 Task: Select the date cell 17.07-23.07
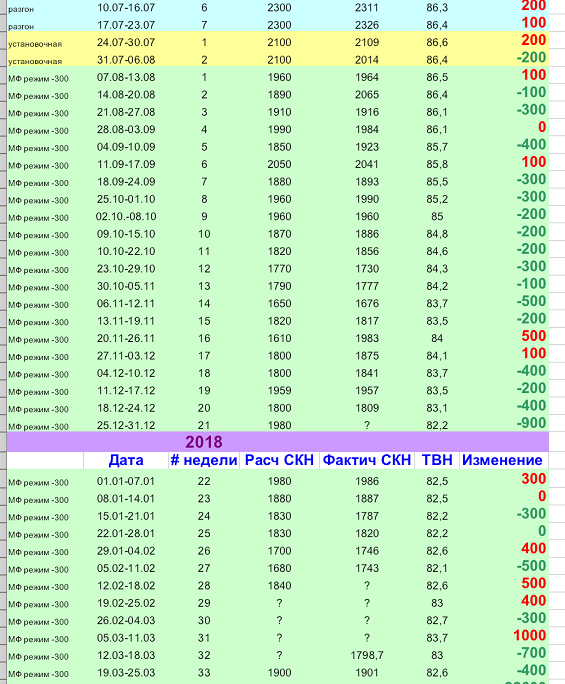tap(126, 25)
